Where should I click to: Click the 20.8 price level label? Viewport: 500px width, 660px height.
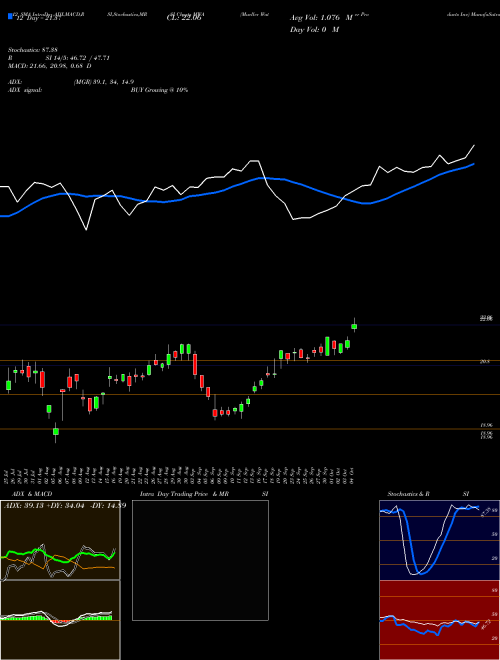484,362
